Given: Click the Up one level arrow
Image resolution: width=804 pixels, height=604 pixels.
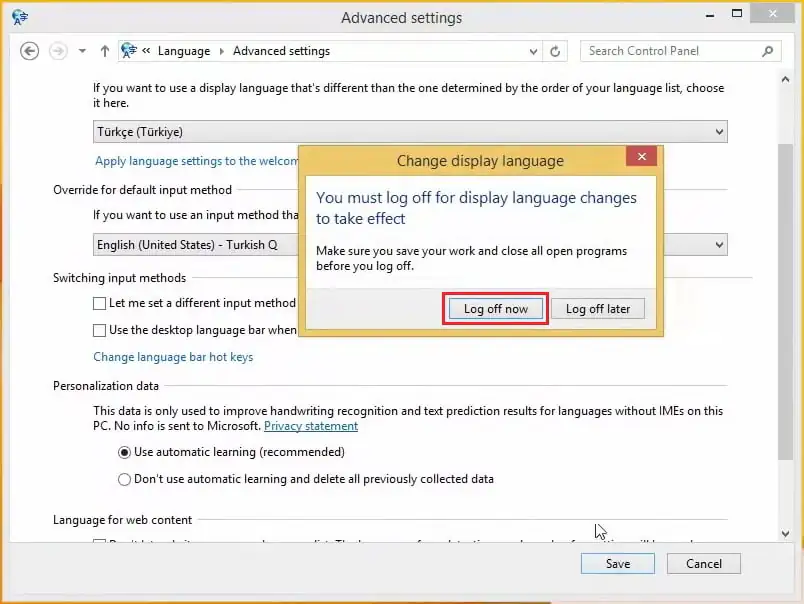Looking at the screenshot, I should [x=106, y=50].
